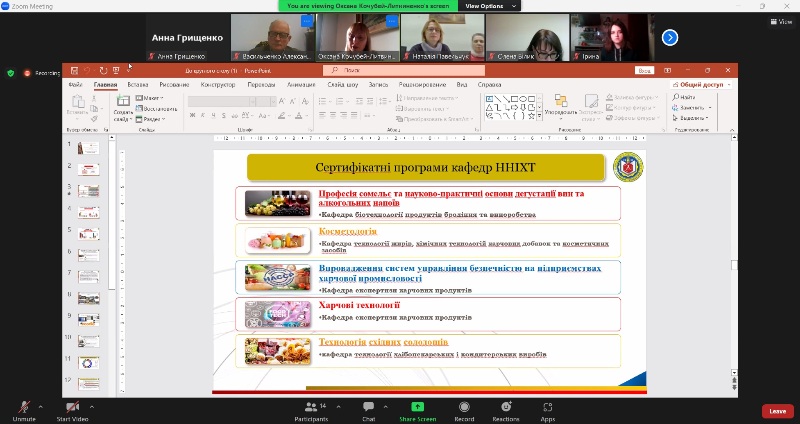Unmute the microphone in Zoom

click(x=23, y=406)
